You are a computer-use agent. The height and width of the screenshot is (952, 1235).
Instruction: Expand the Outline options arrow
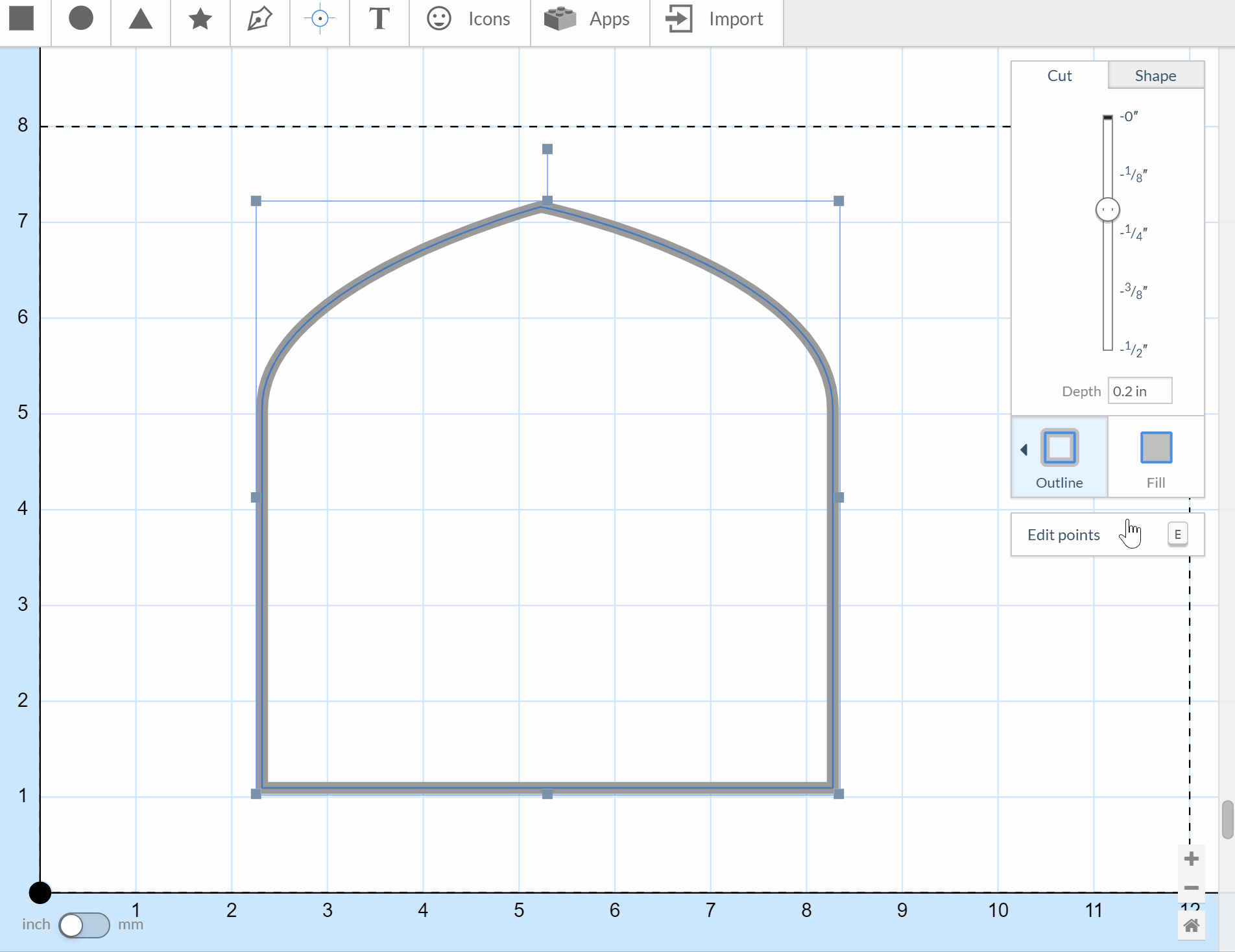(x=1024, y=449)
